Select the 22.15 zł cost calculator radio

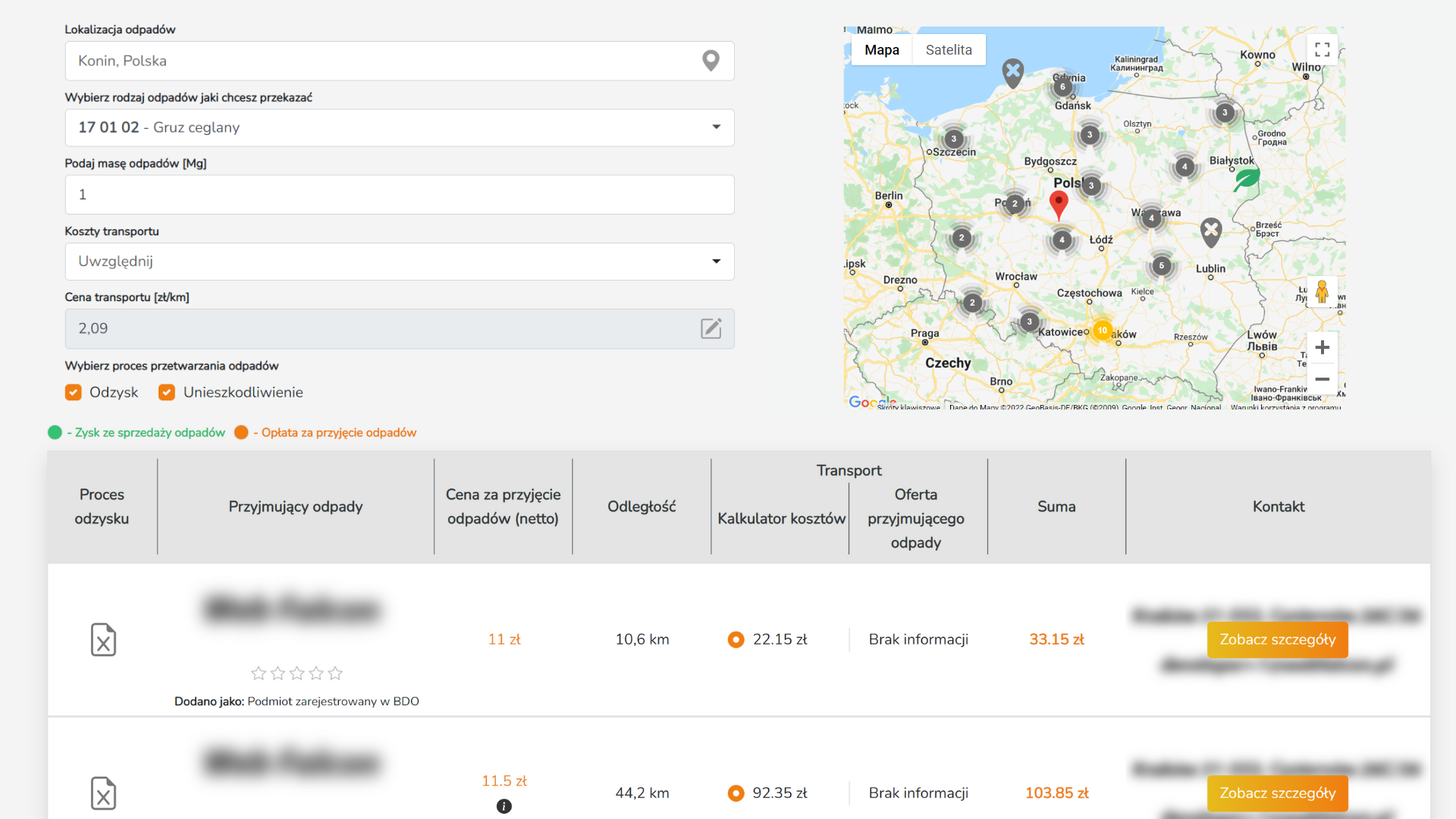pyautogui.click(x=736, y=639)
